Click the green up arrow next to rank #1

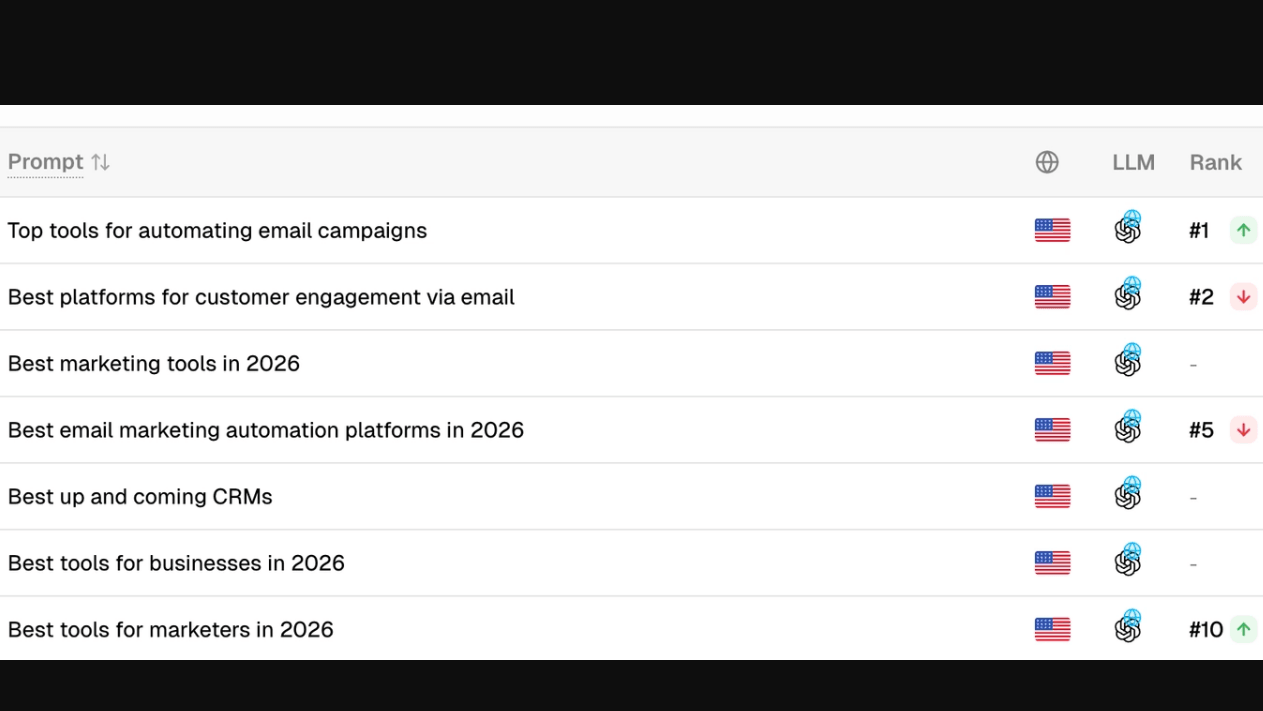click(1242, 229)
